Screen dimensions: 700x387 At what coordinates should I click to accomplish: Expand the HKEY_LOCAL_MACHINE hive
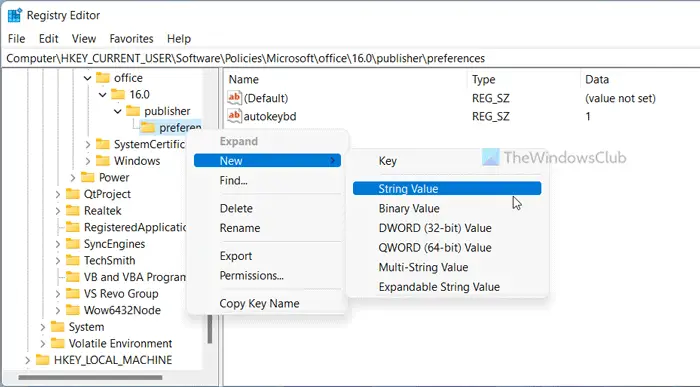[x=28, y=360]
